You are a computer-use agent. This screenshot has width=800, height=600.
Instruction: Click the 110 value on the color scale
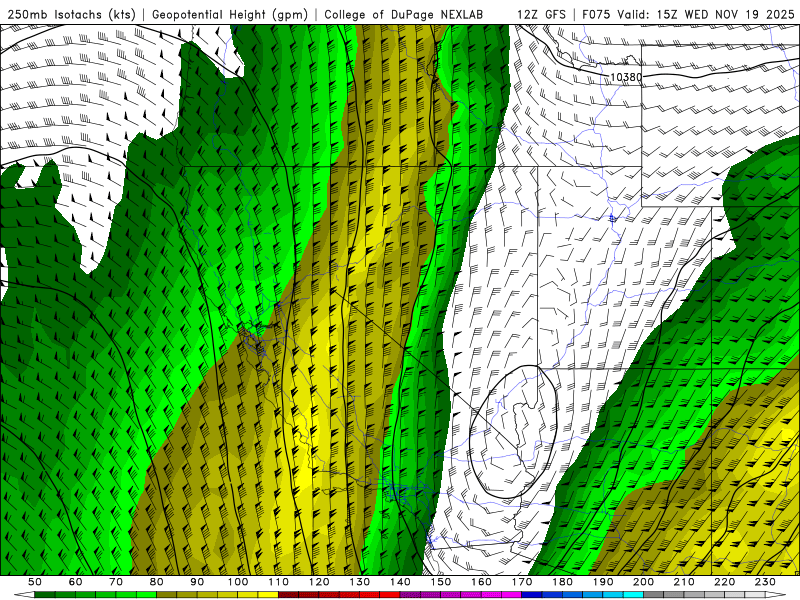pyautogui.click(x=279, y=582)
